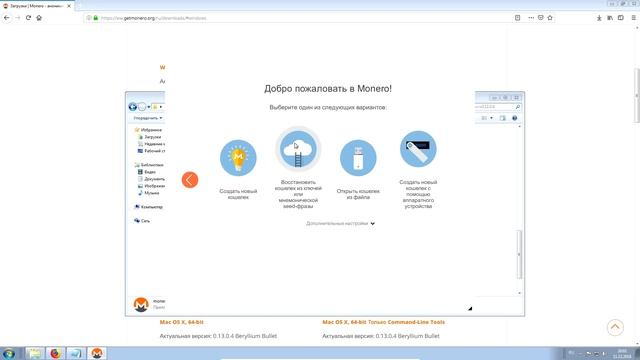This screenshot has height=360, width=640.
Task: Open Музыка library in Explorer sidebar
Action: [x=149, y=193]
